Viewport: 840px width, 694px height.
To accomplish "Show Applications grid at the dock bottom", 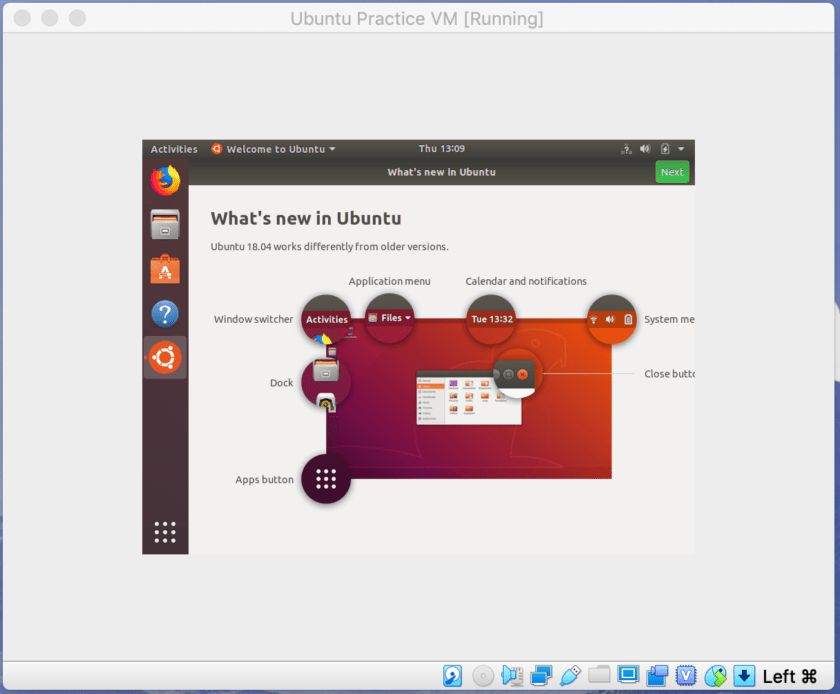I will (x=165, y=532).
